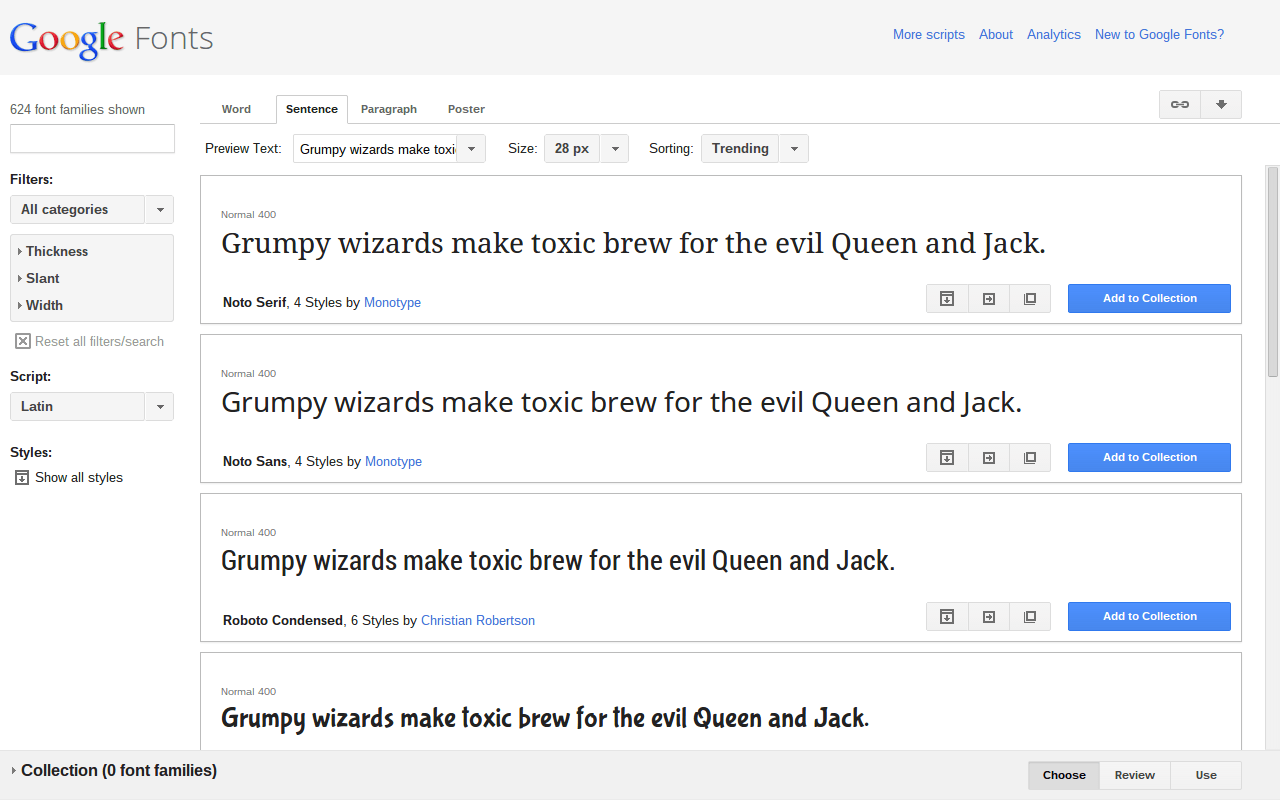The image size is (1280, 800).
Task: Add Noto Sans to Collection
Action: click(1149, 458)
